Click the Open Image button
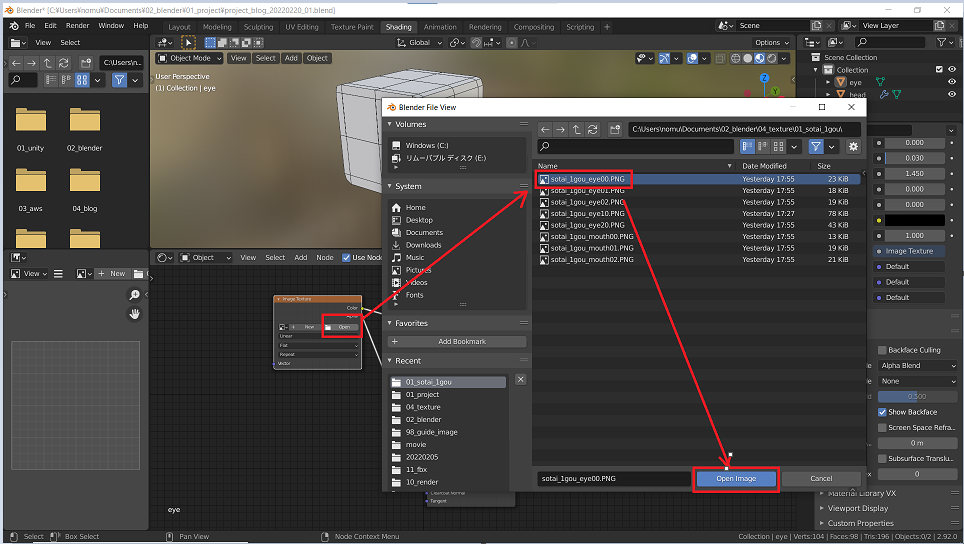This screenshot has width=964, height=544. pos(736,478)
